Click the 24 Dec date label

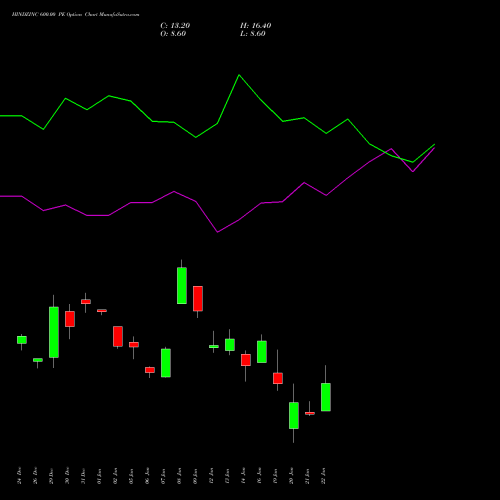point(19,476)
